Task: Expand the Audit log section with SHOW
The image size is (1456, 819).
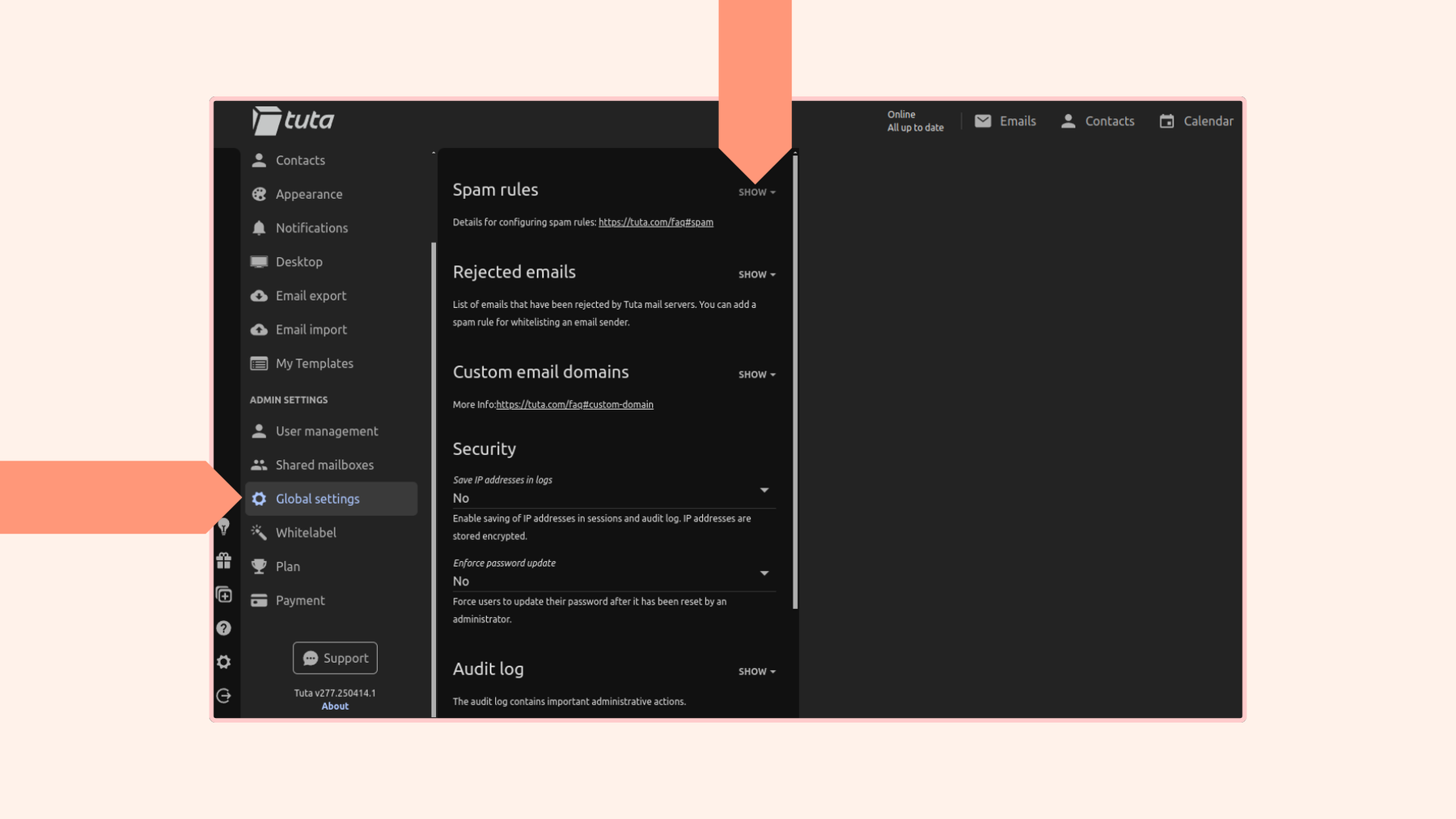Action: tap(757, 672)
